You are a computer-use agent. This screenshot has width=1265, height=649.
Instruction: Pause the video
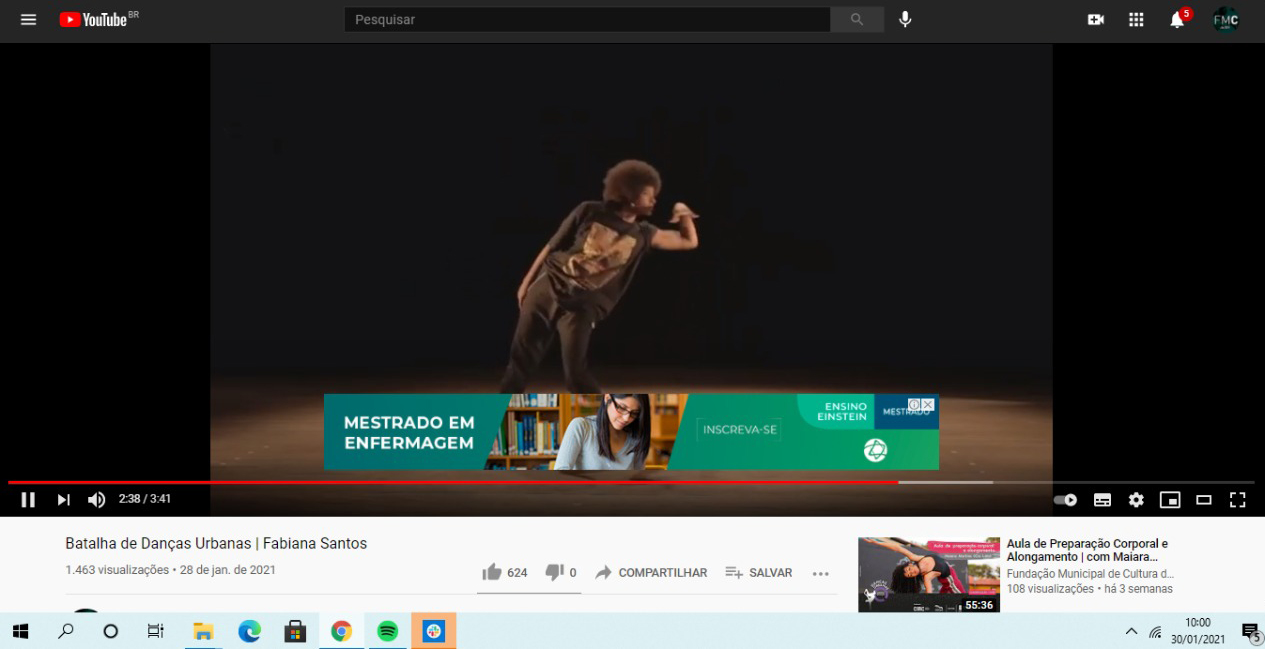click(x=28, y=499)
